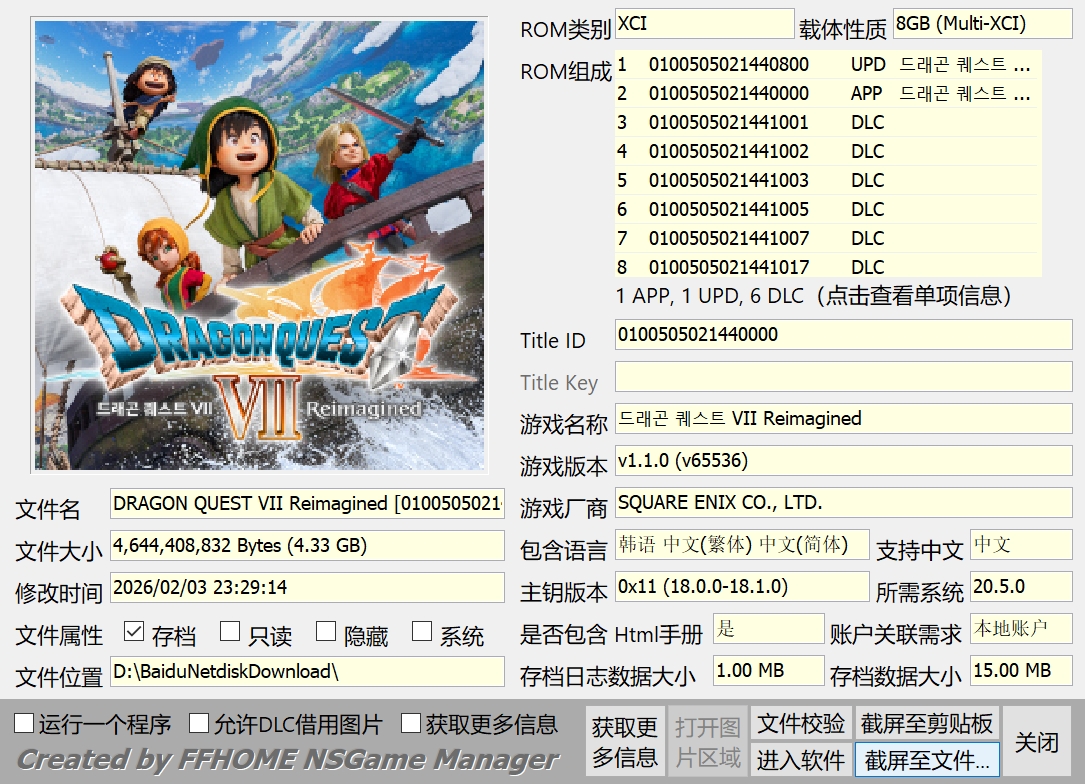
Task: Uncheck the 存档 file attribute checkbox
Action: pyautogui.click(x=134, y=632)
